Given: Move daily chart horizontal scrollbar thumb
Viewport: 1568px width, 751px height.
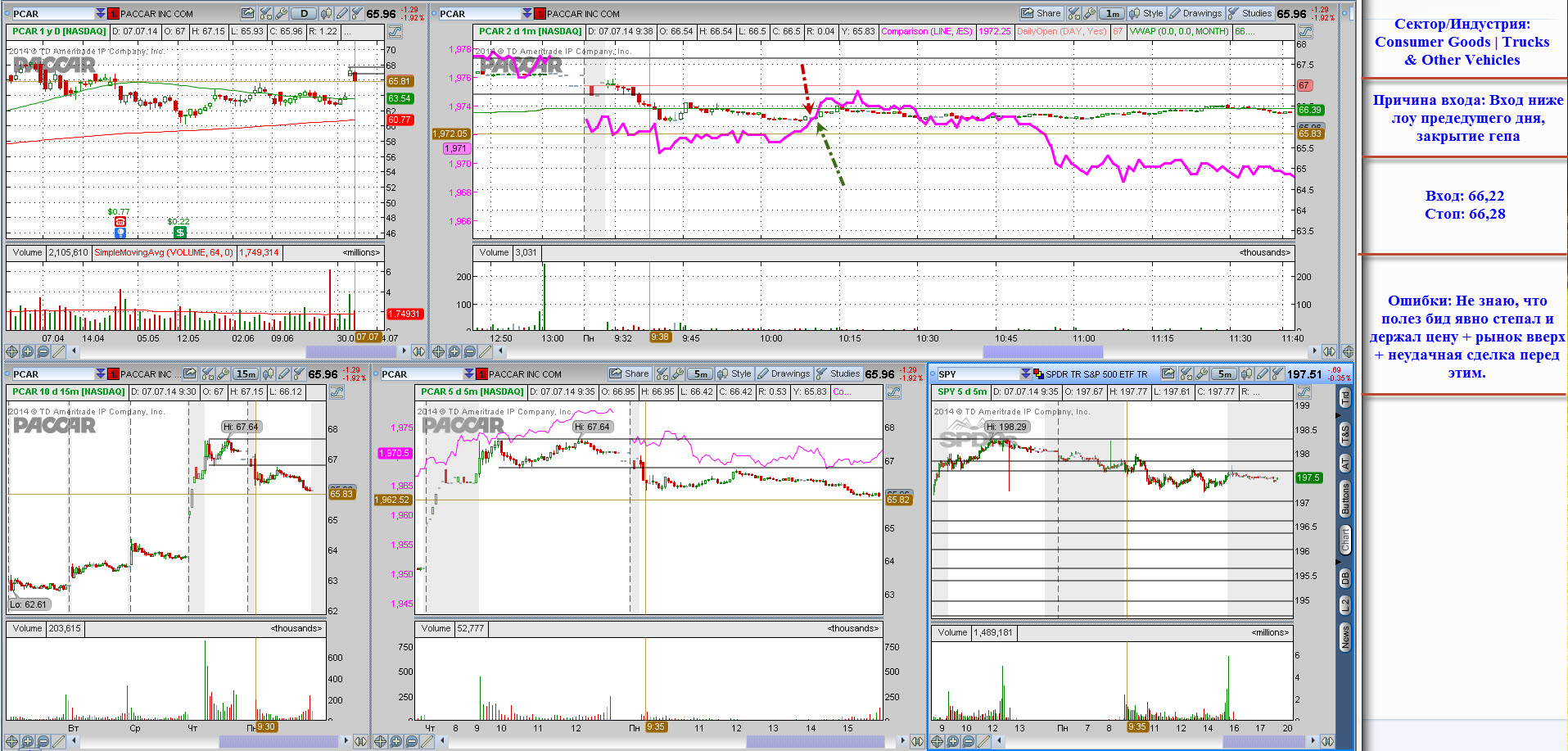Looking at the screenshot, I should [x=350, y=351].
